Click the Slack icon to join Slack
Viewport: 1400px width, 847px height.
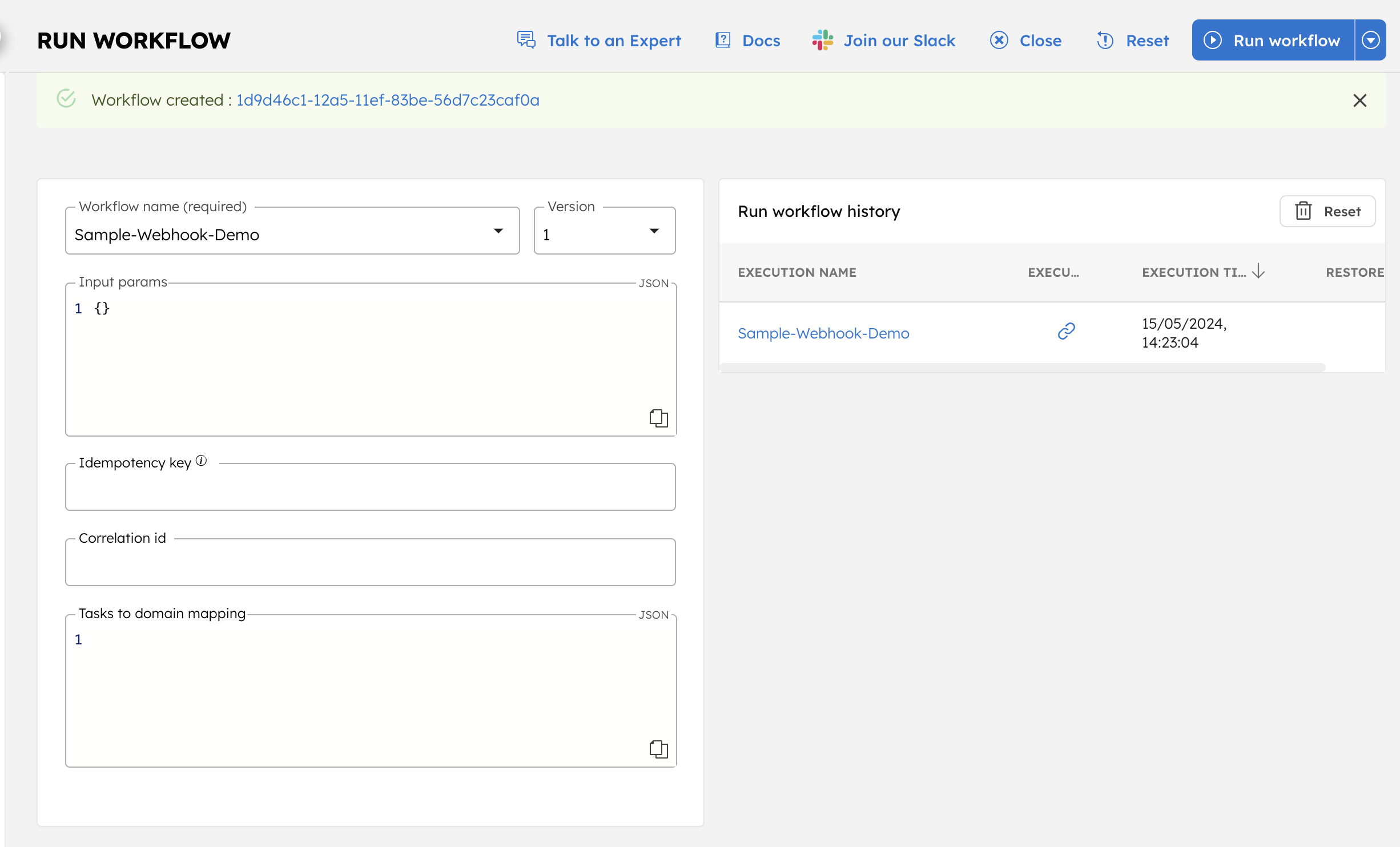coord(822,39)
